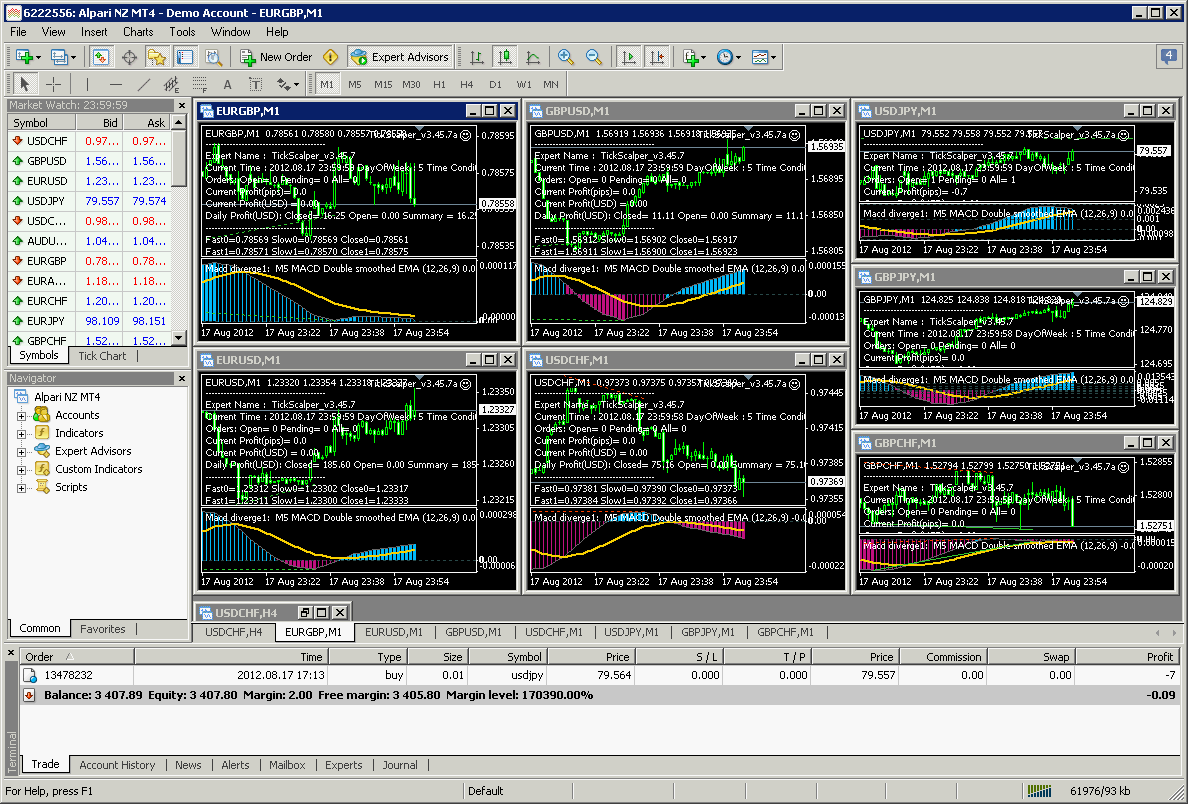This screenshot has width=1188, height=804.
Task: Click the Zoom In magnifier icon
Action: coord(566,57)
